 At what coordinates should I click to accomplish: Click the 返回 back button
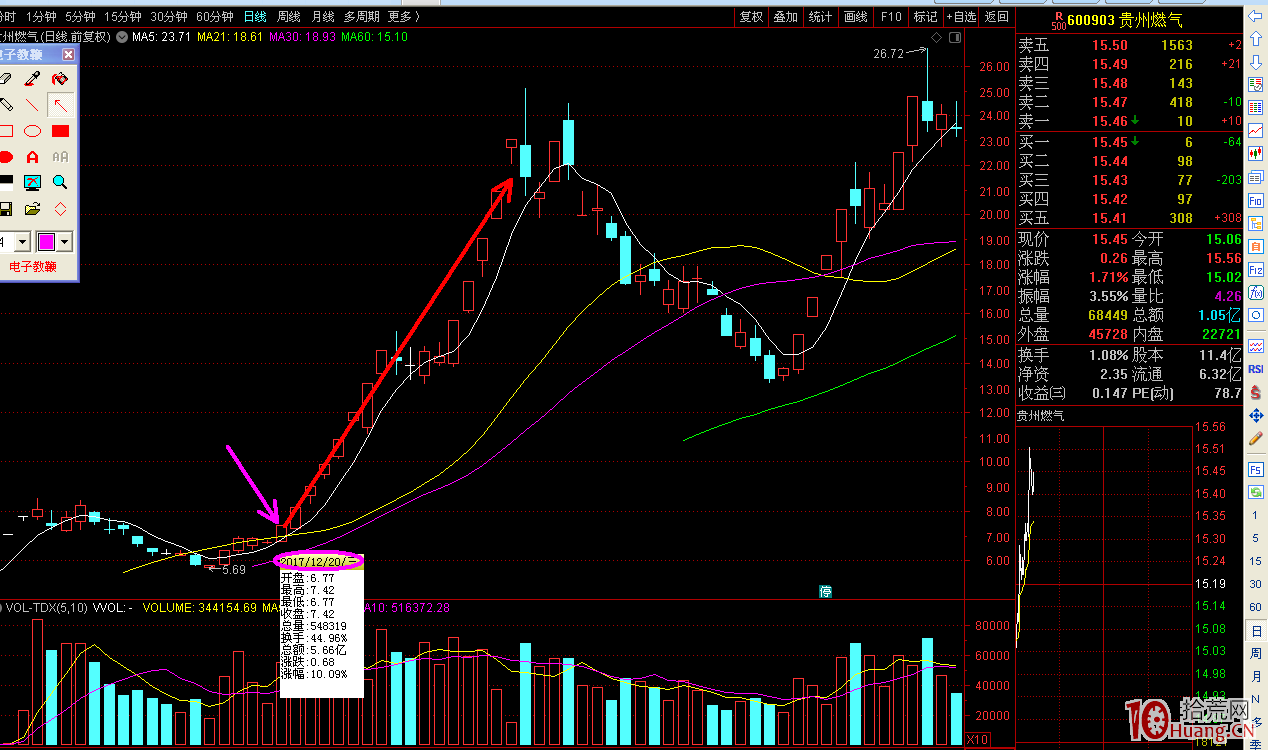click(996, 17)
